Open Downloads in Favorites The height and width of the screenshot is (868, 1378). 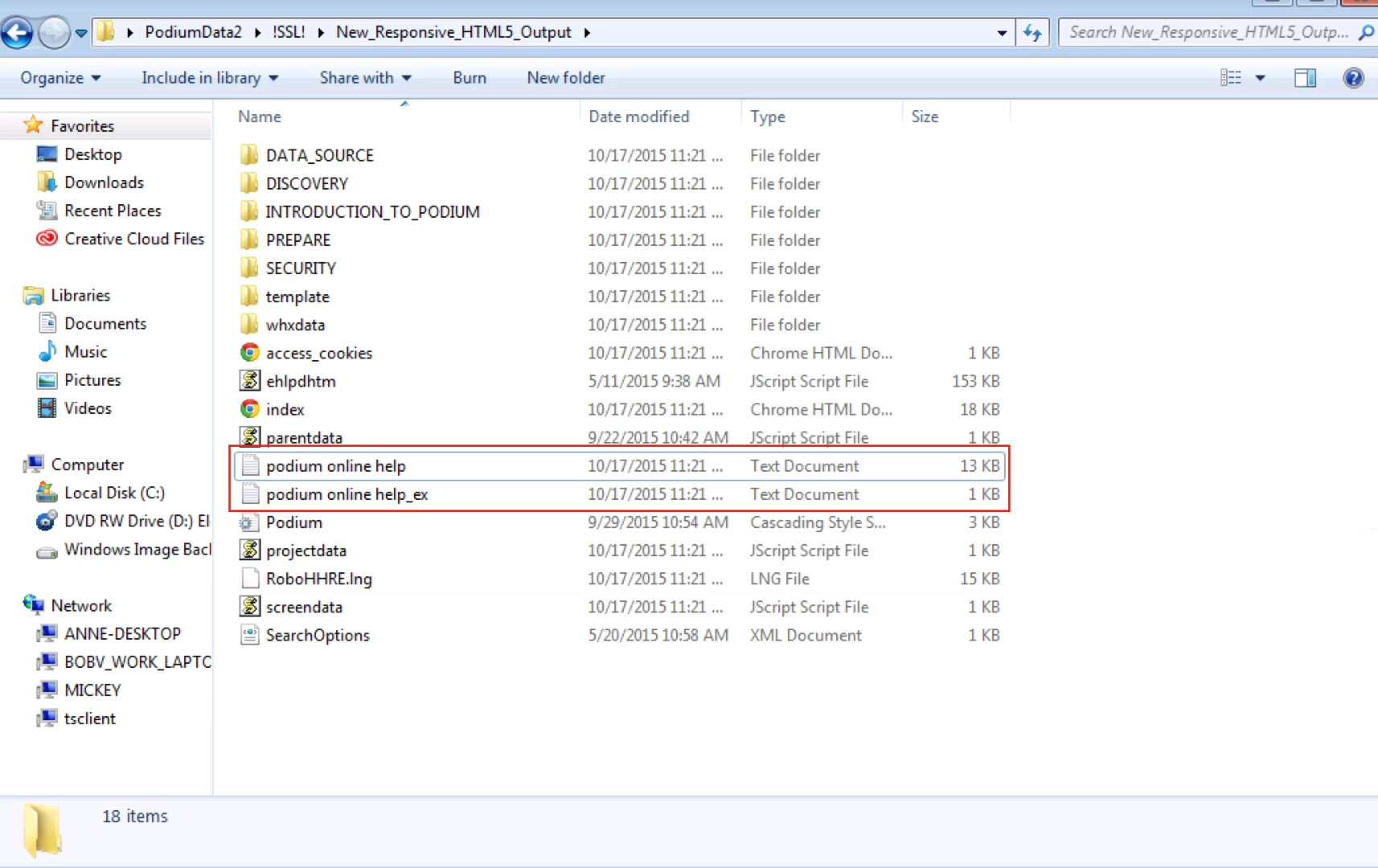point(104,182)
